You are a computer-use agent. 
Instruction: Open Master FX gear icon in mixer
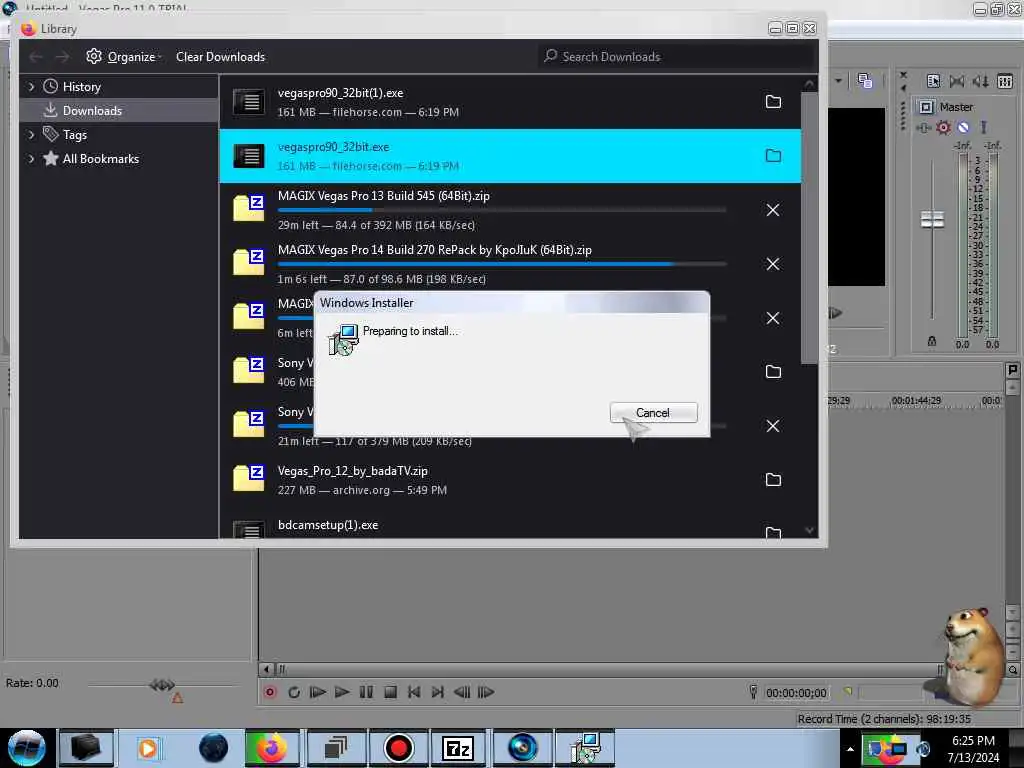click(x=943, y=127)
